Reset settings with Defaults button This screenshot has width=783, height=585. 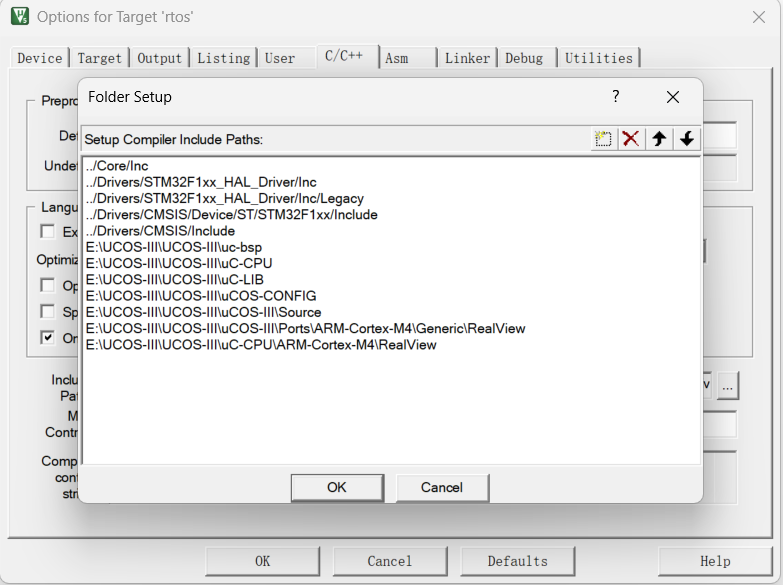click(517, 561)
